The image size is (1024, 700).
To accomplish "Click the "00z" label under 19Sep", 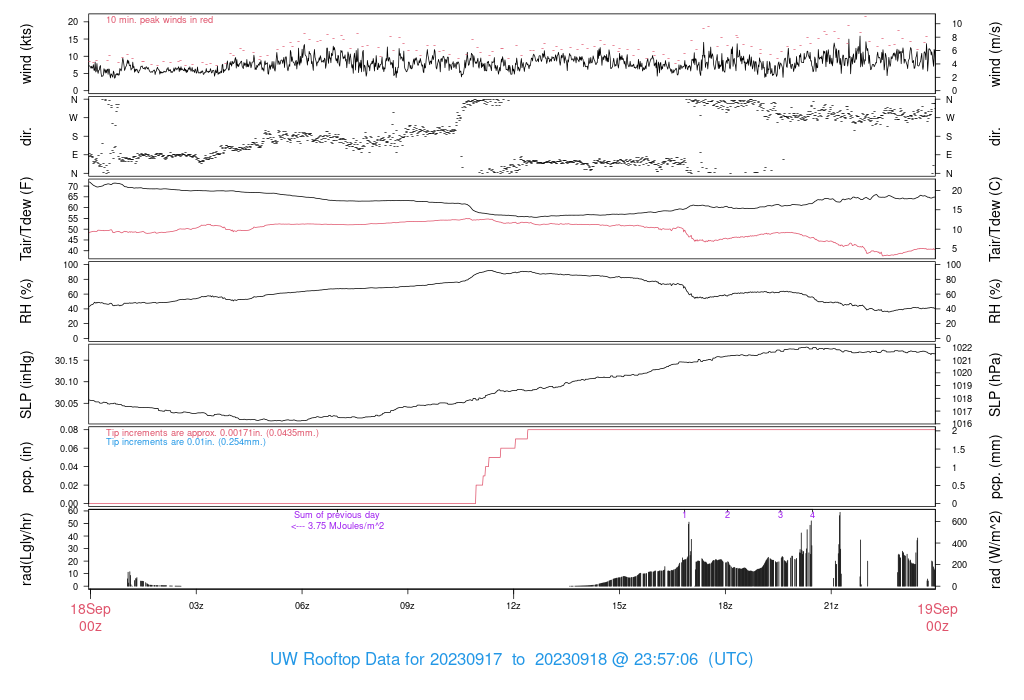I will pos(937,627).
